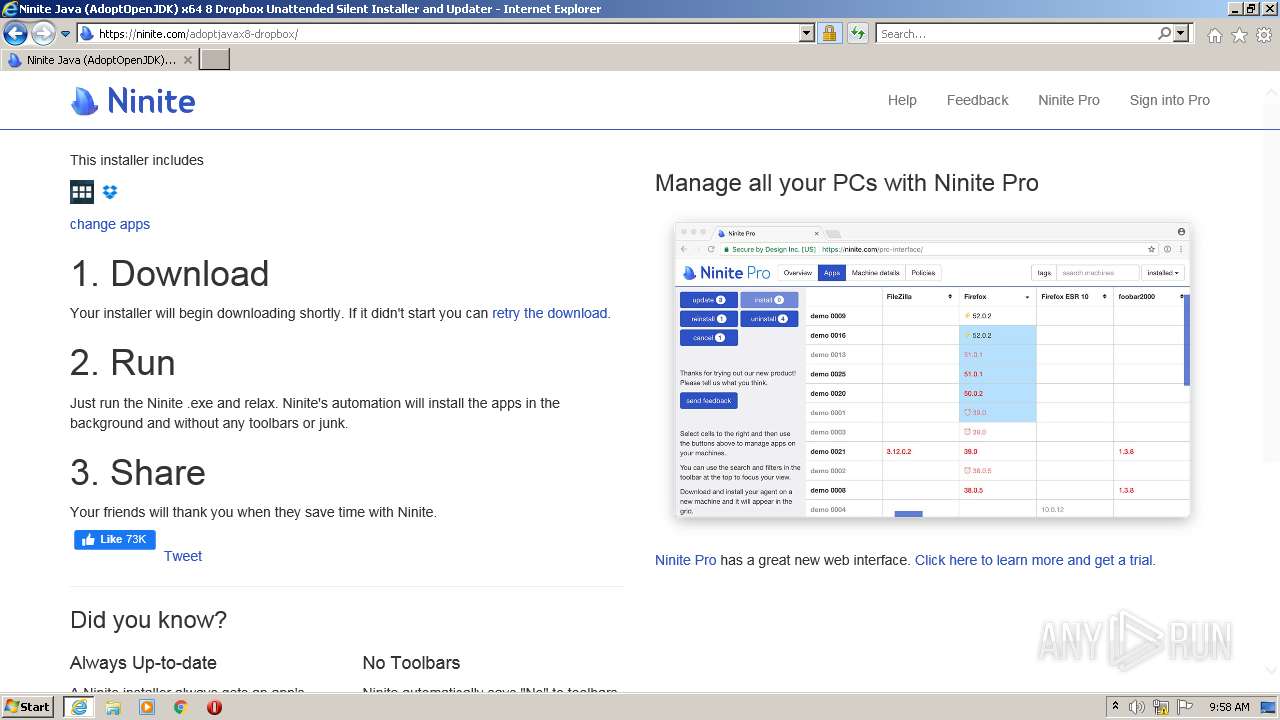Click the Ninite Pro link below screenshot
1280x720 pixels.
tap(685, 560)
